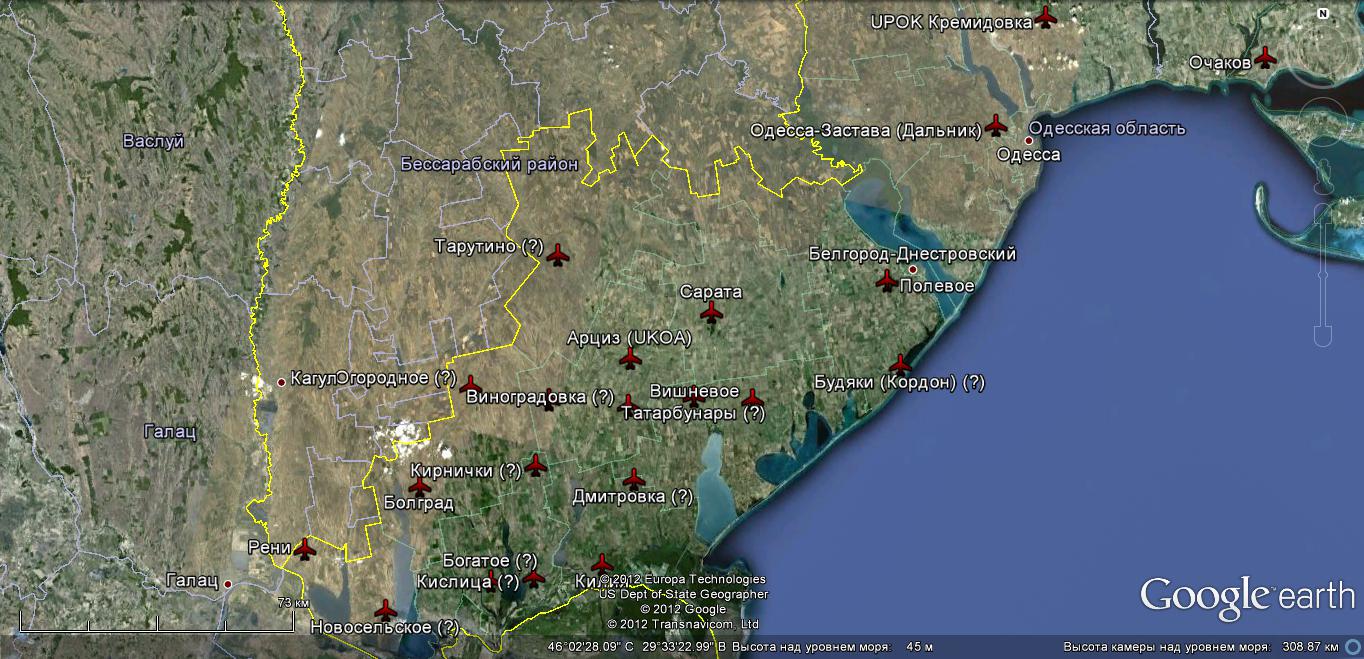The height and width of the screenshot is (659, 1364).
Task: Click the Белгород-Днестровский airplane marker
Action: point(886,280)
